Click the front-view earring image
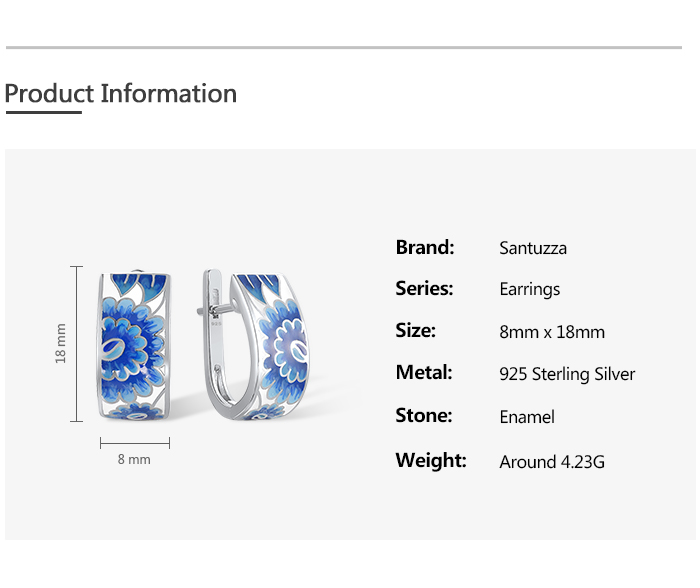 [x=138, y=345]
